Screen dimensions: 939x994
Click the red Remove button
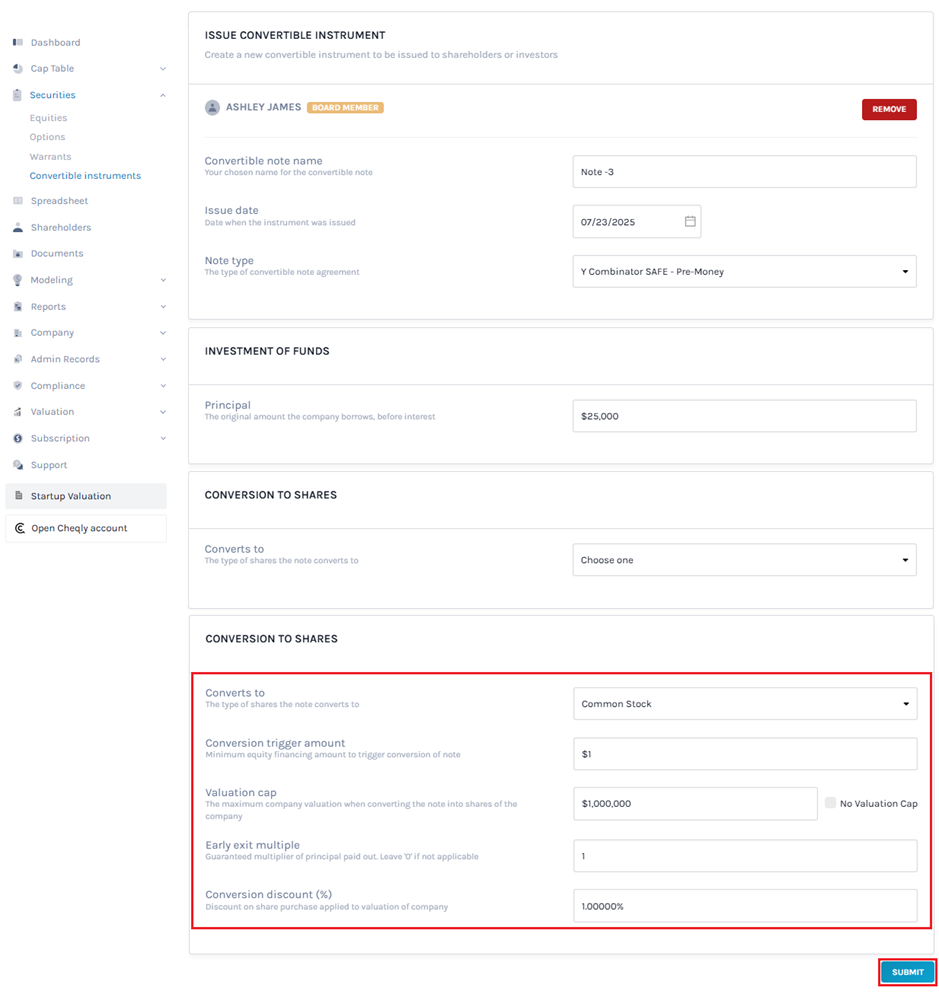pyautogui.click(x=889, y=109)
